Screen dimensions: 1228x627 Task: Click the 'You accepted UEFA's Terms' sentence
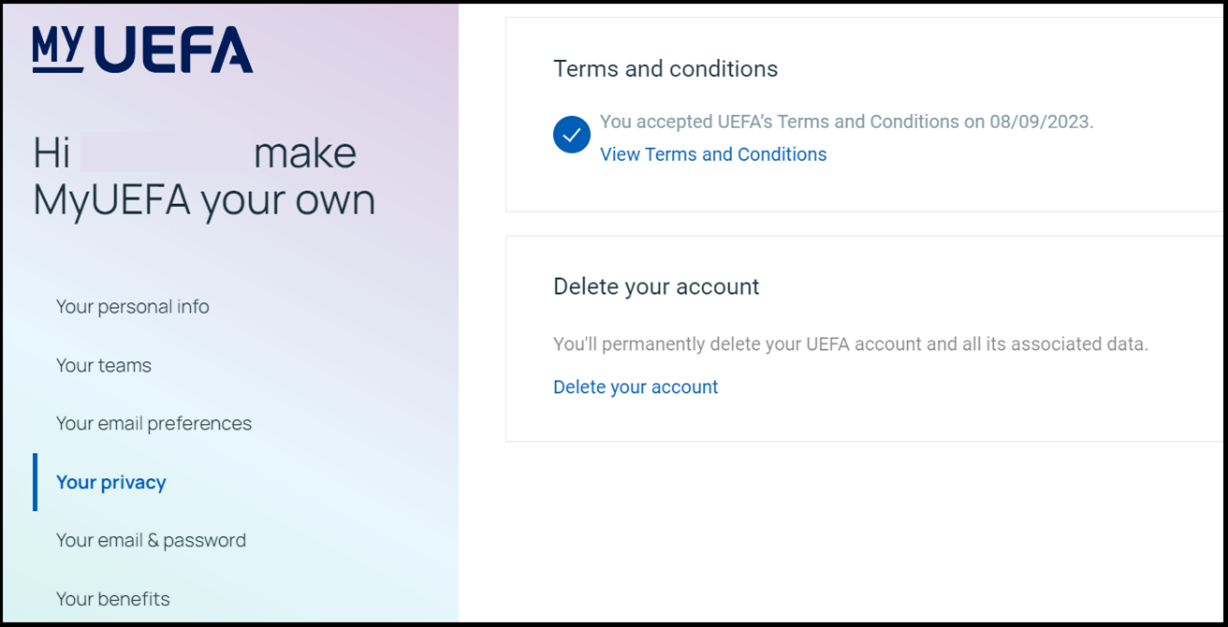(x=847, y=122)
